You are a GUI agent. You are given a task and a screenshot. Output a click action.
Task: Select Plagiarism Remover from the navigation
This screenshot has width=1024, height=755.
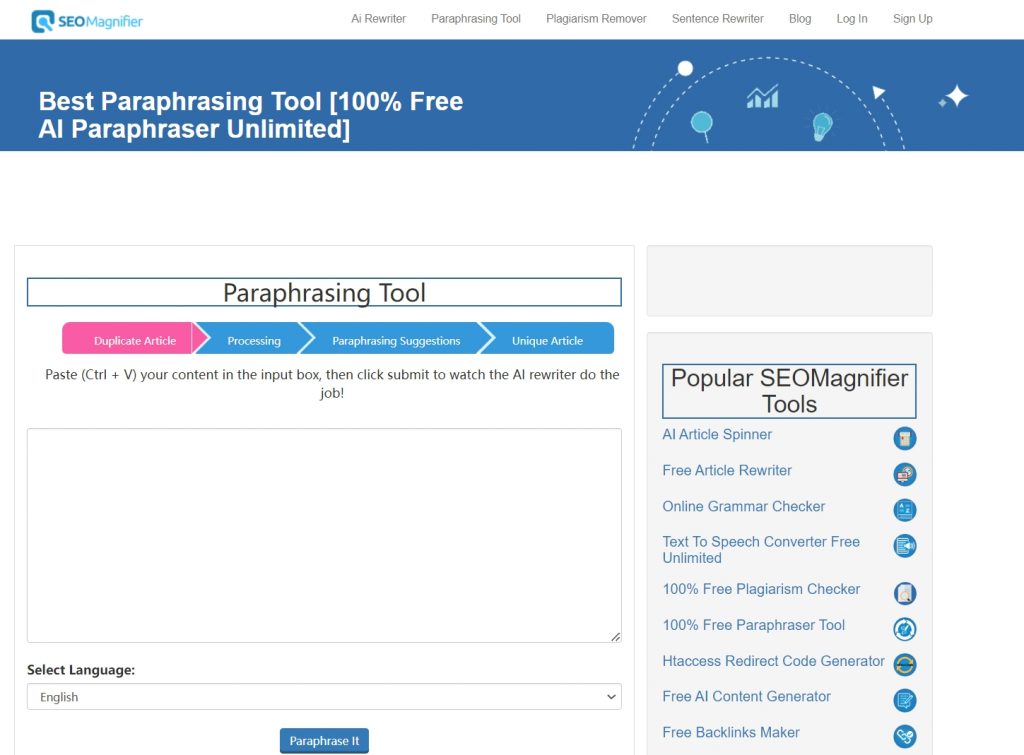click(x=596, y=18)
